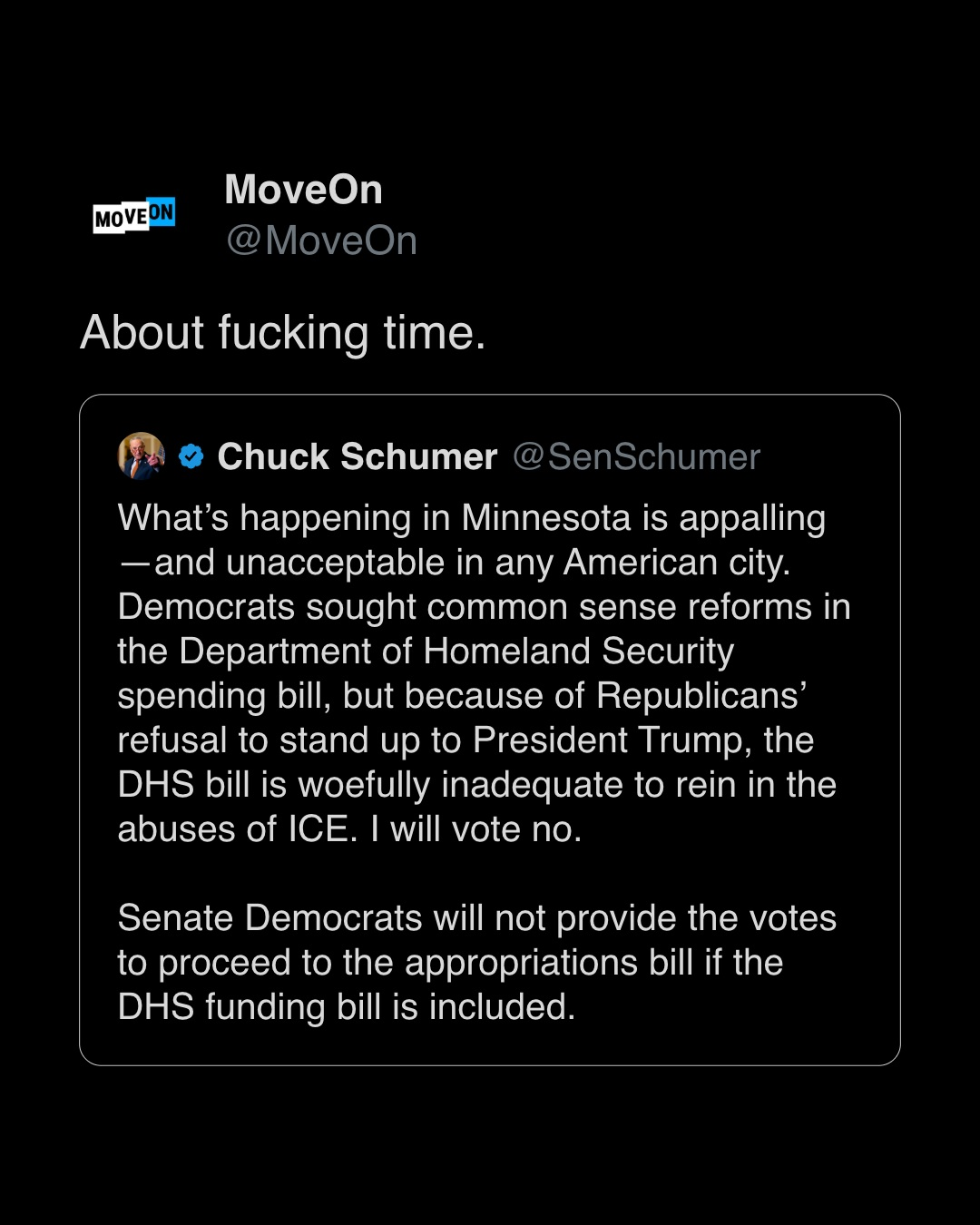Click the blue ON part of logo

pyautogui.click(x=161, y=212)
